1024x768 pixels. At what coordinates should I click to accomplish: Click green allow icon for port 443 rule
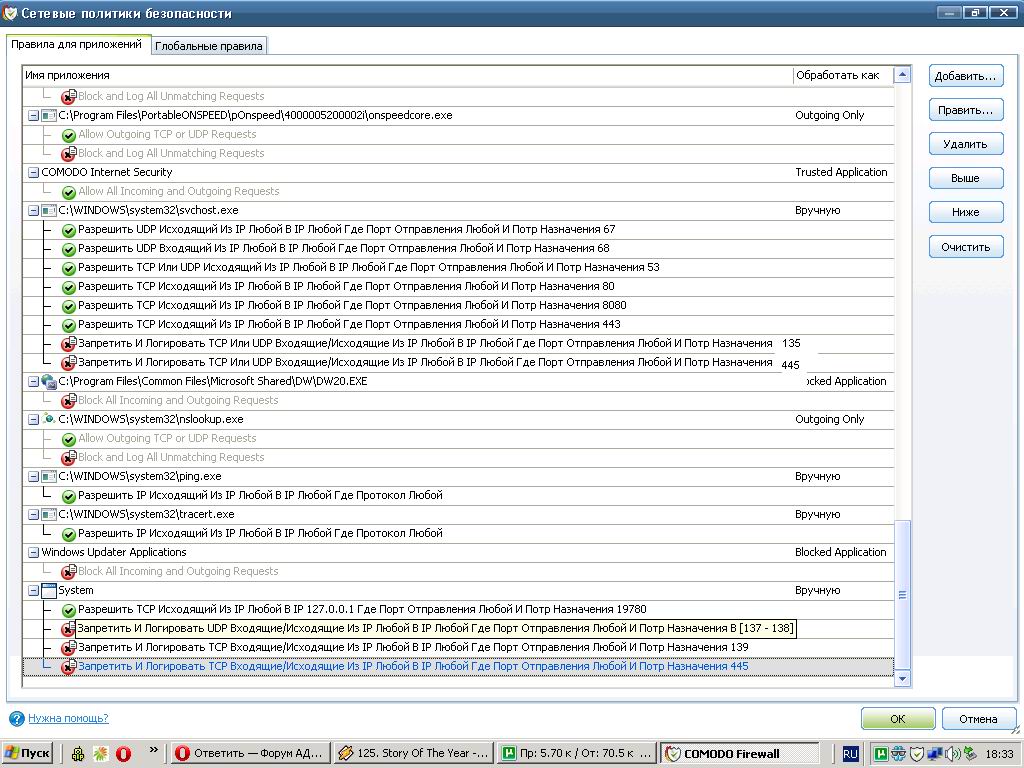pyautogui.click(x=69, y=325)
